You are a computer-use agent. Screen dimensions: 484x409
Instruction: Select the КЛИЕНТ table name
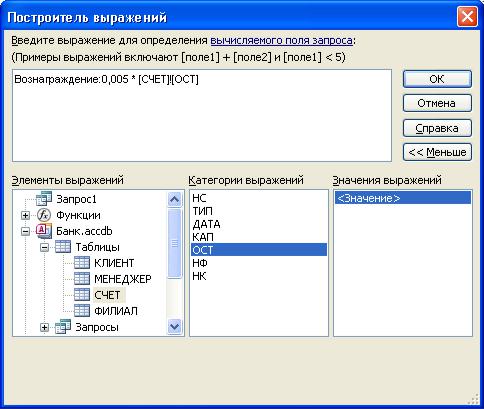pos(114,263)
